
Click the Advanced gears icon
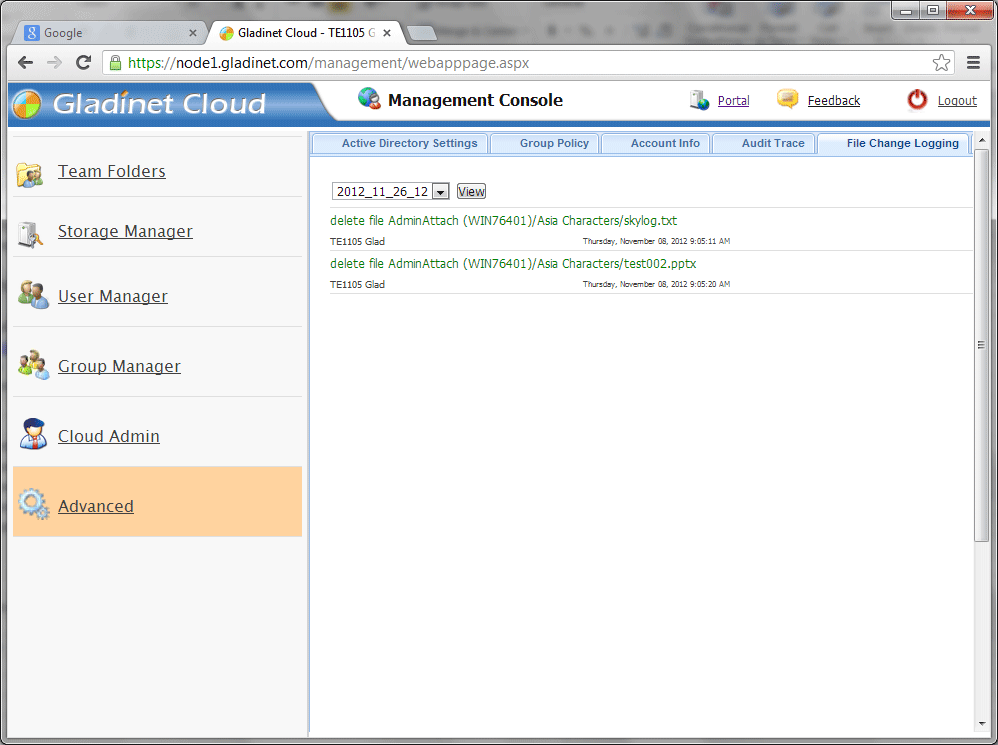(33, 505)
